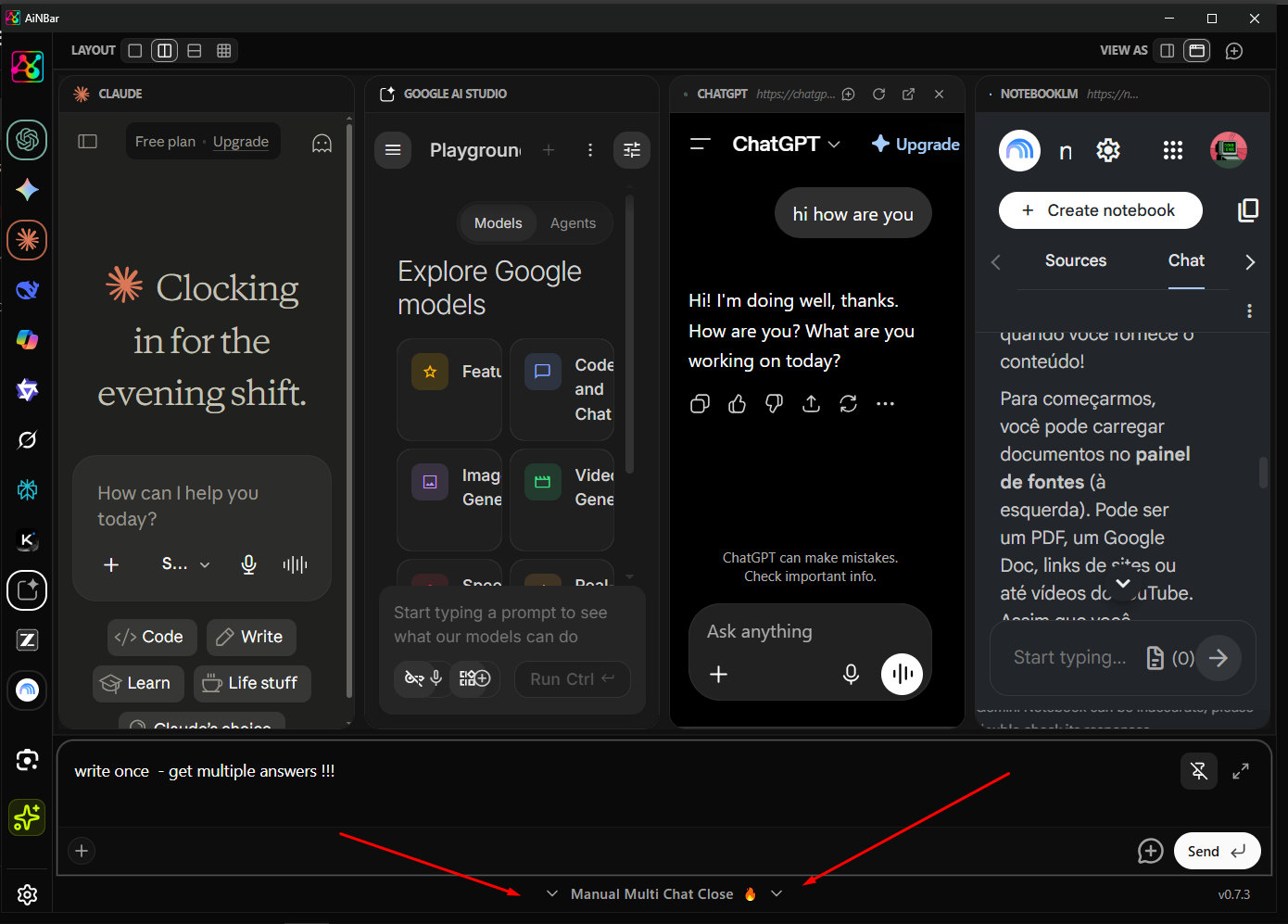Select the window View As option

point(1197,51)
